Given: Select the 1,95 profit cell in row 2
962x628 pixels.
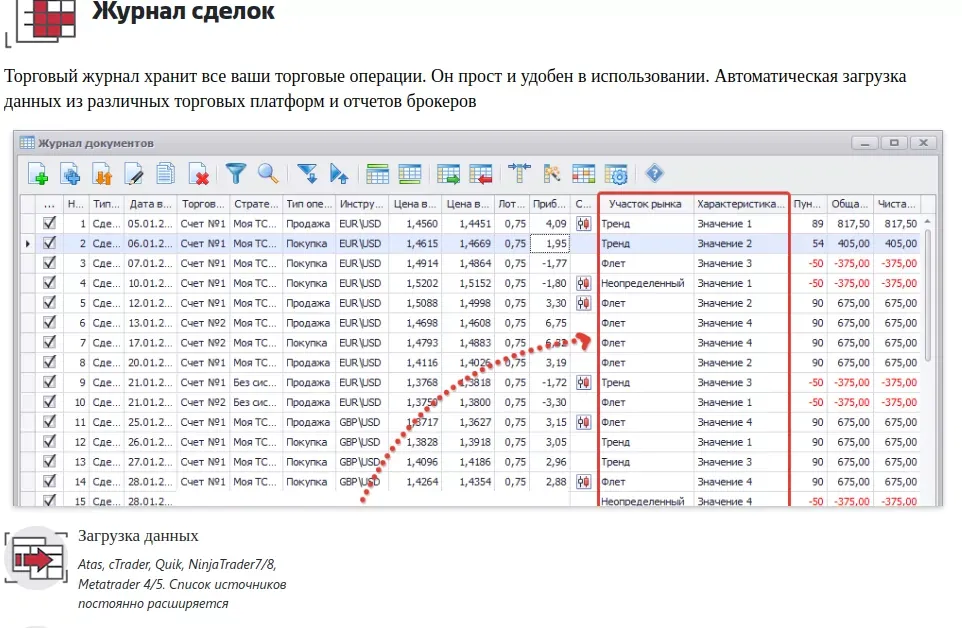Looking at the screenshot, I should [549, 243].
